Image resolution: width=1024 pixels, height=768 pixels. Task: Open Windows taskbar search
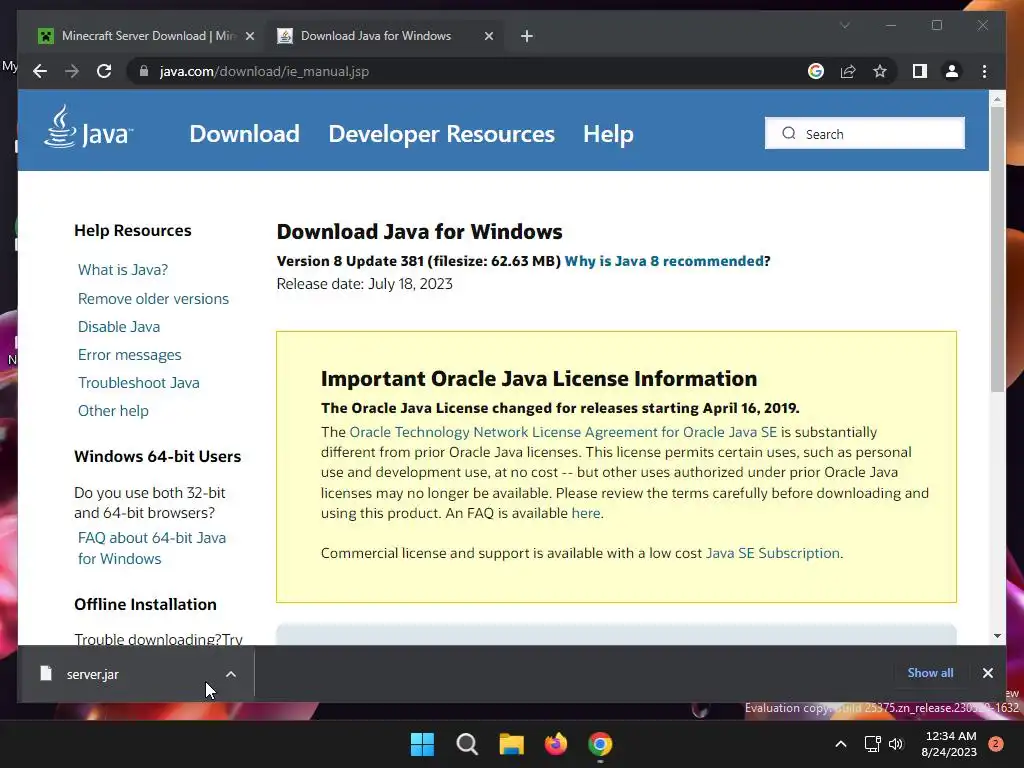point(467,744)
